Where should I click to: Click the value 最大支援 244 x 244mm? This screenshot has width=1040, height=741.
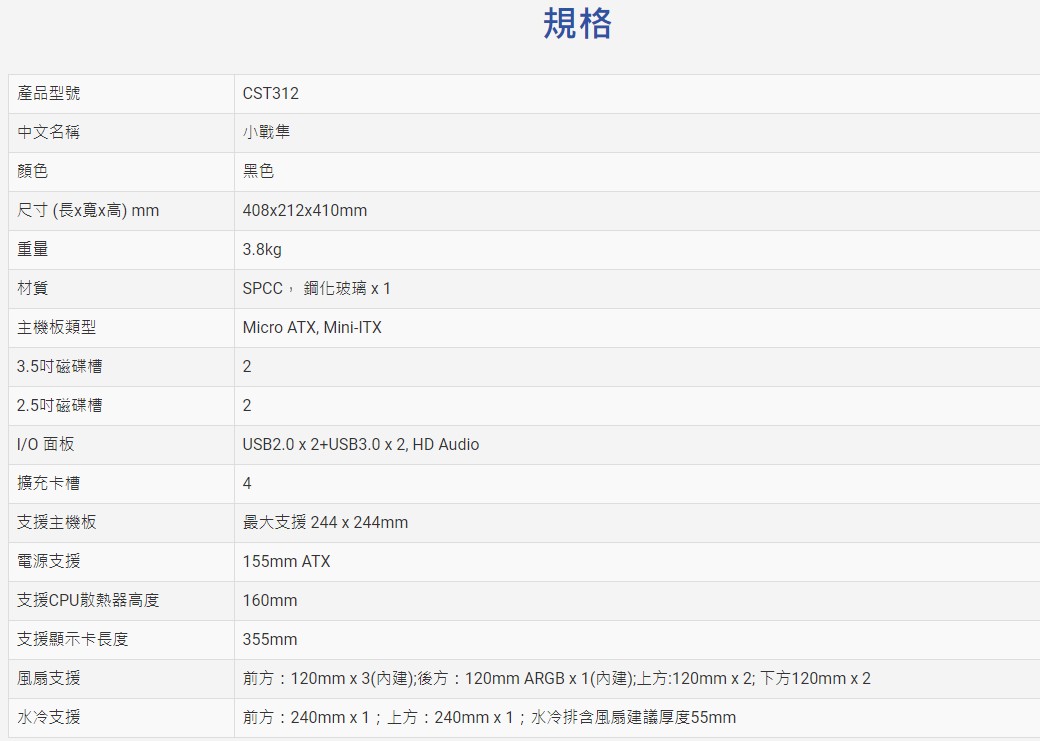325,523
